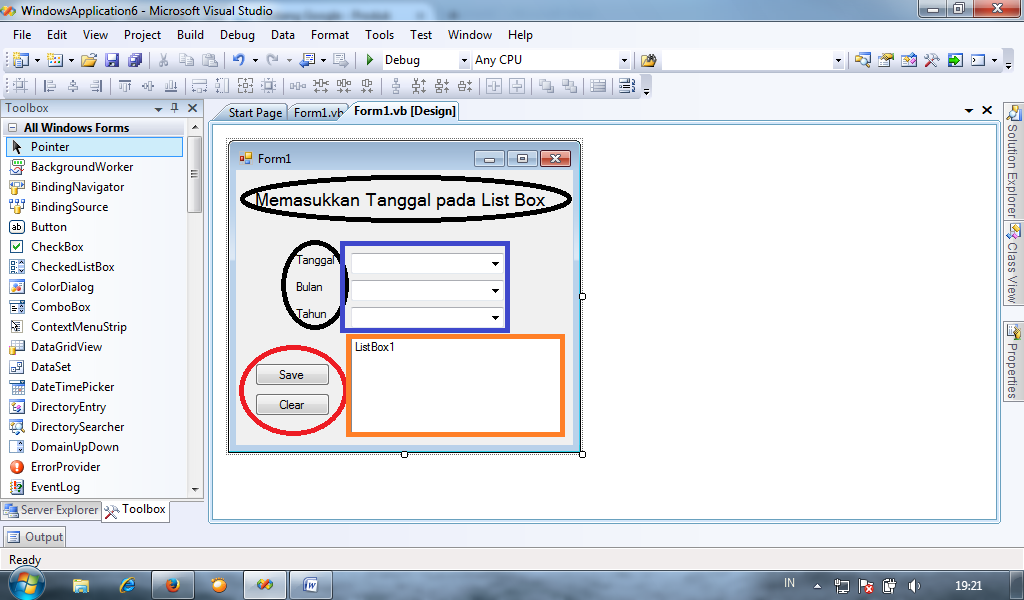
Task: Switch to the Server Explorer tab
Action: (52, 510)
